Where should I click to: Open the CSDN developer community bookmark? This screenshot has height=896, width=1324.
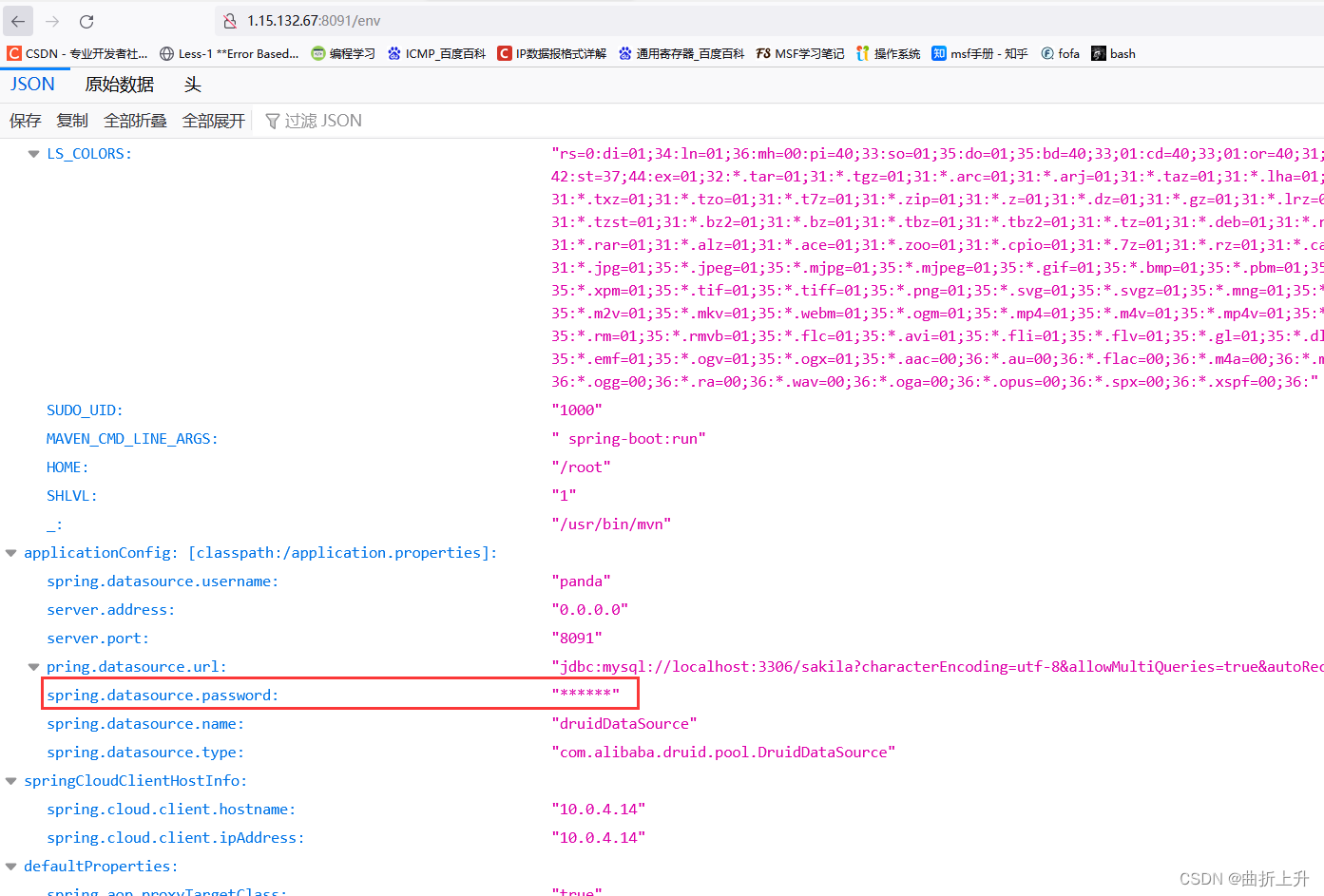pos(77,53)
